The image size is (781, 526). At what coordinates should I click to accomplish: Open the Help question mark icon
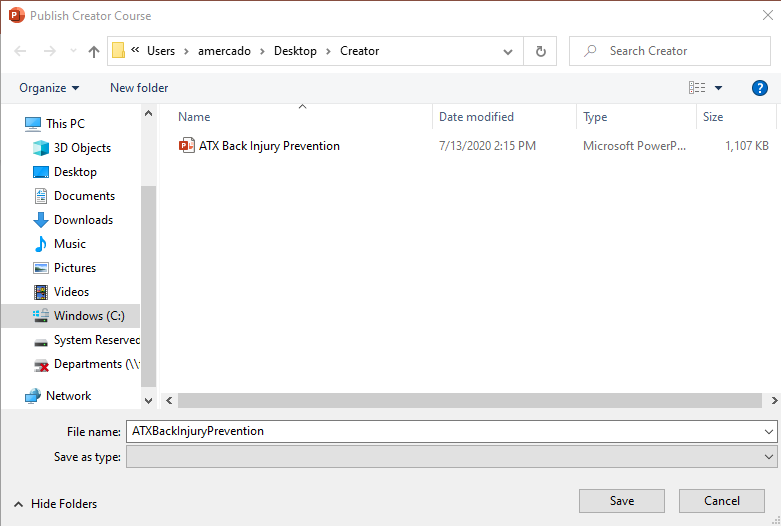[759, 88]
